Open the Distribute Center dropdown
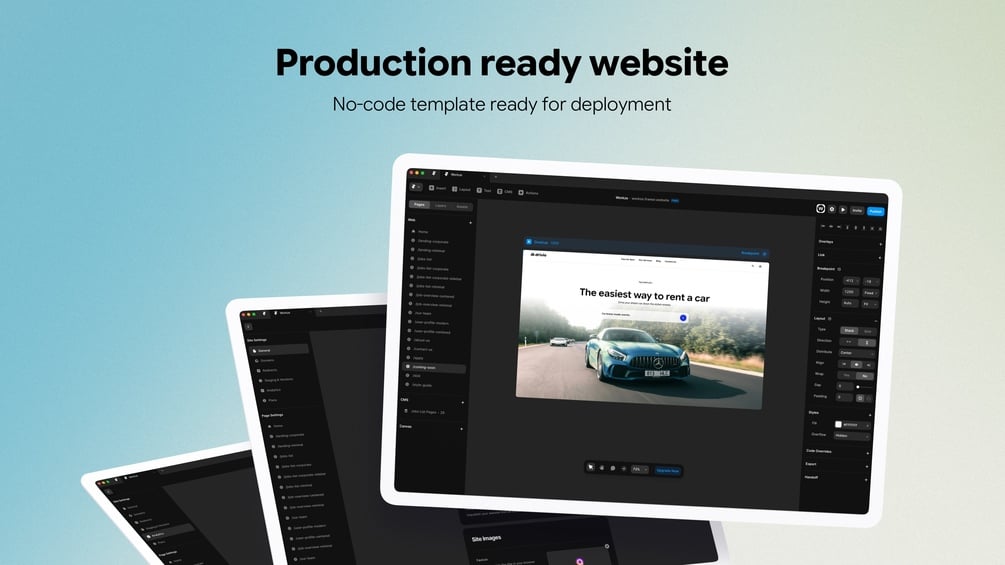The height and width of the screenshot is (565, 1005). (857, 353)
